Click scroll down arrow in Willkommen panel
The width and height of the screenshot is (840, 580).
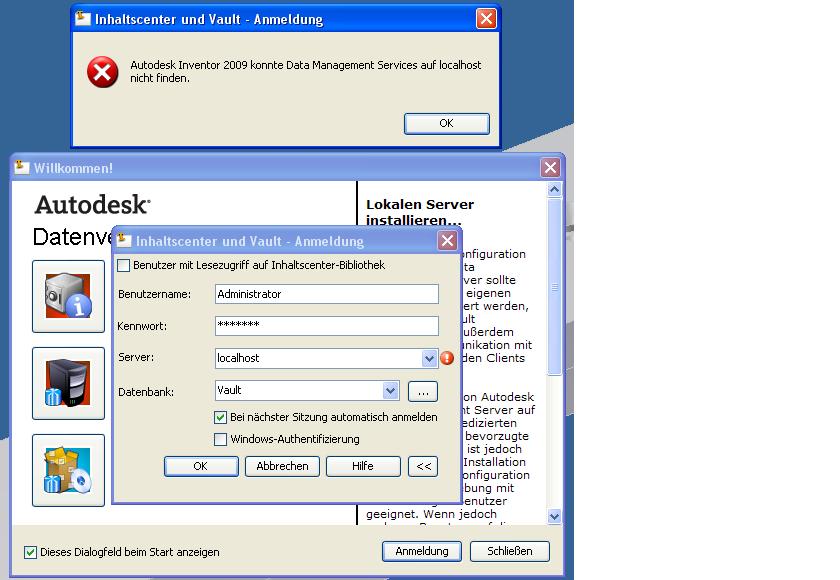coord(554,517)
